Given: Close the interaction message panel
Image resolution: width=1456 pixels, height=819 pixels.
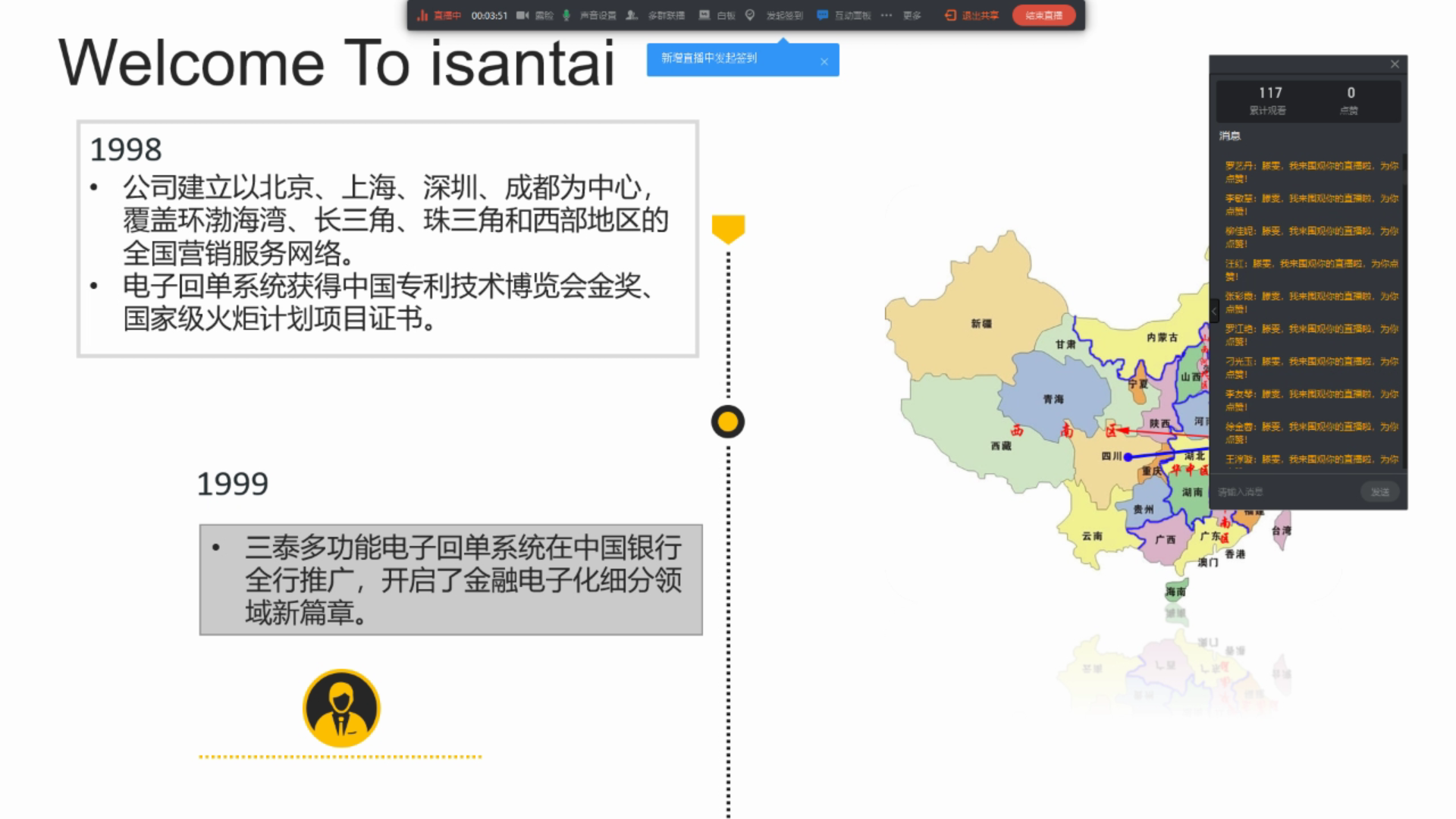Looking at the screenshot, I should click(1395, 64).
